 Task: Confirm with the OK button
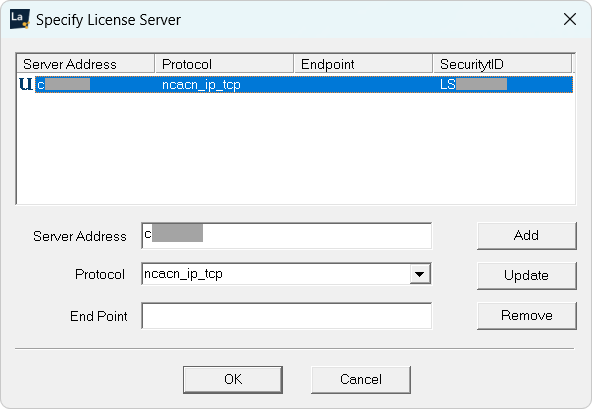pos(233,380)
